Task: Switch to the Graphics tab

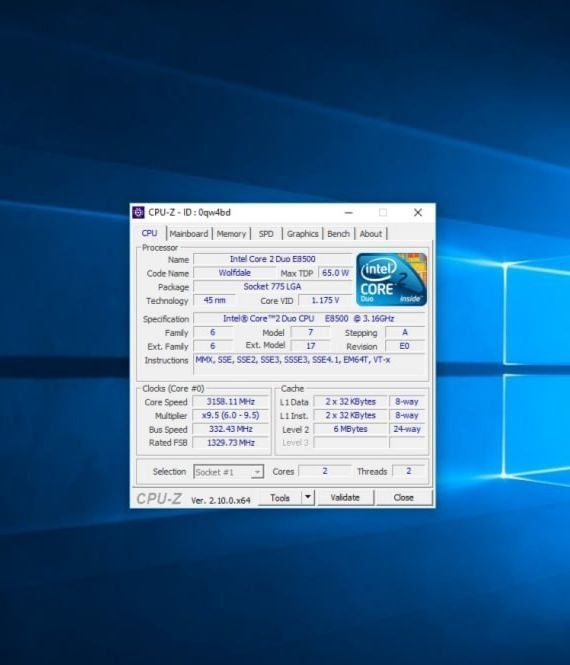Action: coord(302,234)
